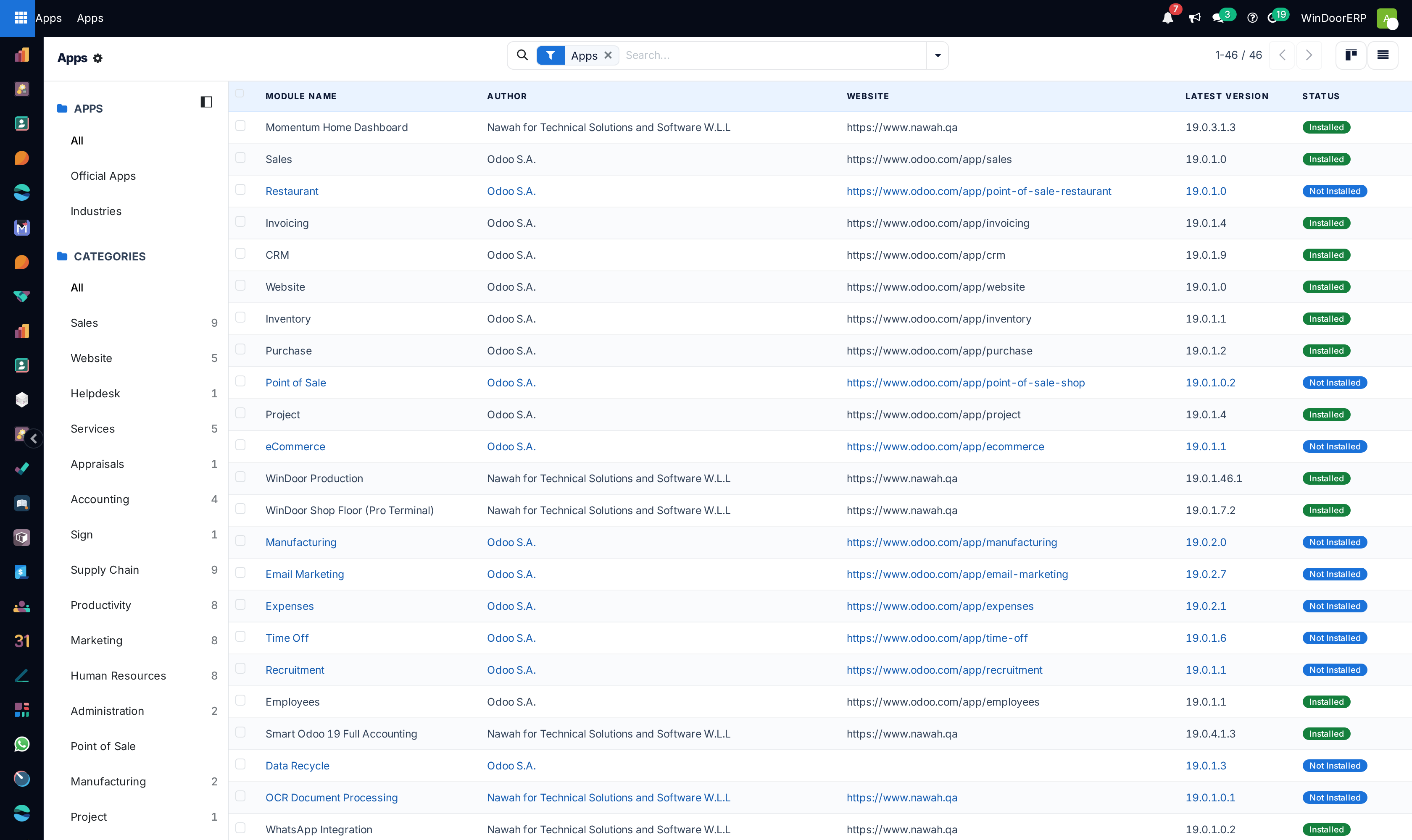Tick the checkbox for Point of Sale row
1412x840 pixels.
click(x=240, y=381)
